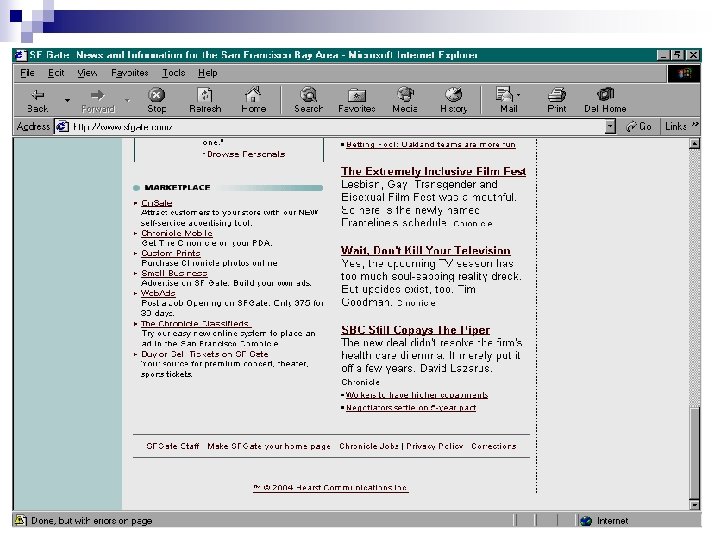The image size is (720, 540).
Task: Open the File menu
Action: [x=28, y=73]
